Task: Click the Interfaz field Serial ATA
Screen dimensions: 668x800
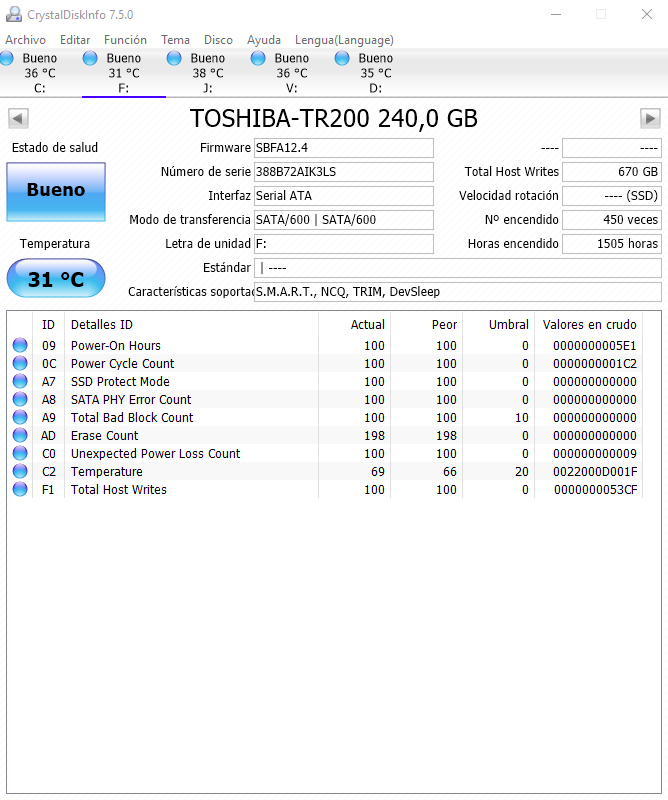Action: [x=344, y=196]
